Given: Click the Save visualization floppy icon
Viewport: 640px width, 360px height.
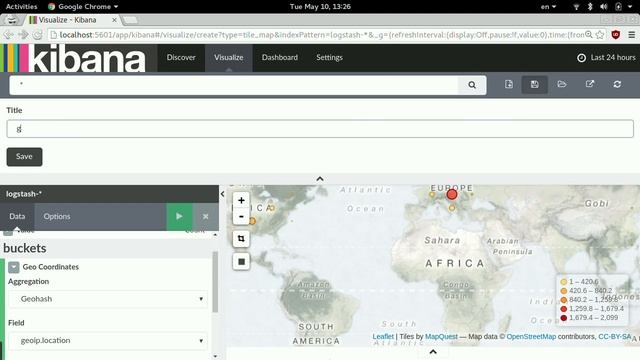Looking at the screenshot, I should 534,84.
